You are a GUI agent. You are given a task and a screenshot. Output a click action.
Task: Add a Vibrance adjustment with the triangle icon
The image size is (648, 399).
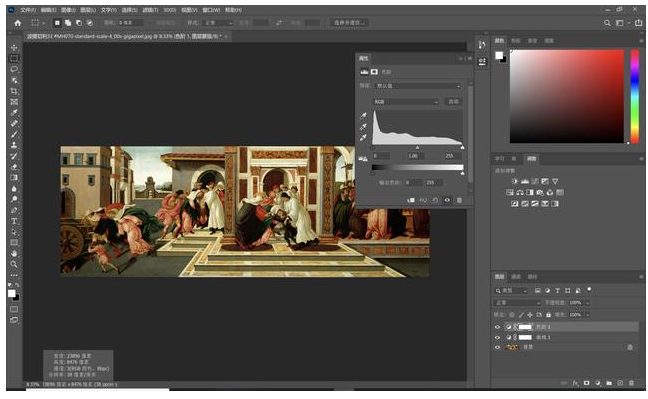point(555,181)
